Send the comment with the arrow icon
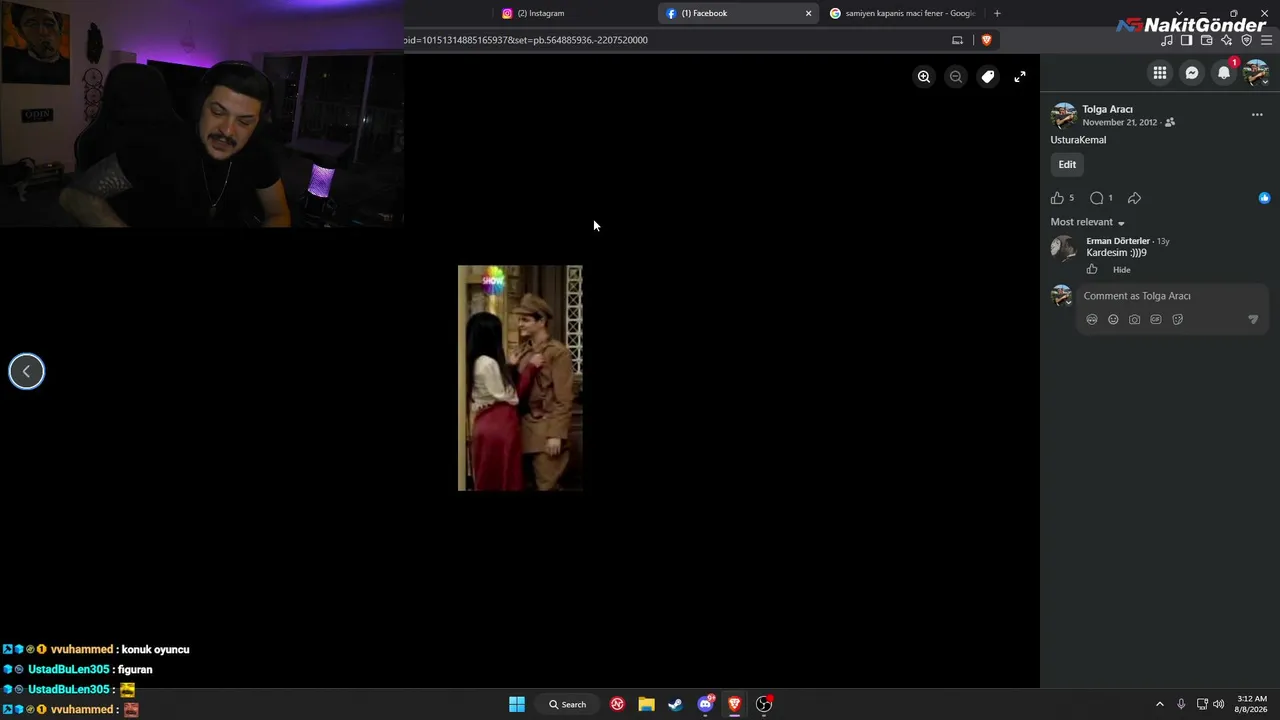This screenshot has height=720, width=1280. (x=1253, y=320)
